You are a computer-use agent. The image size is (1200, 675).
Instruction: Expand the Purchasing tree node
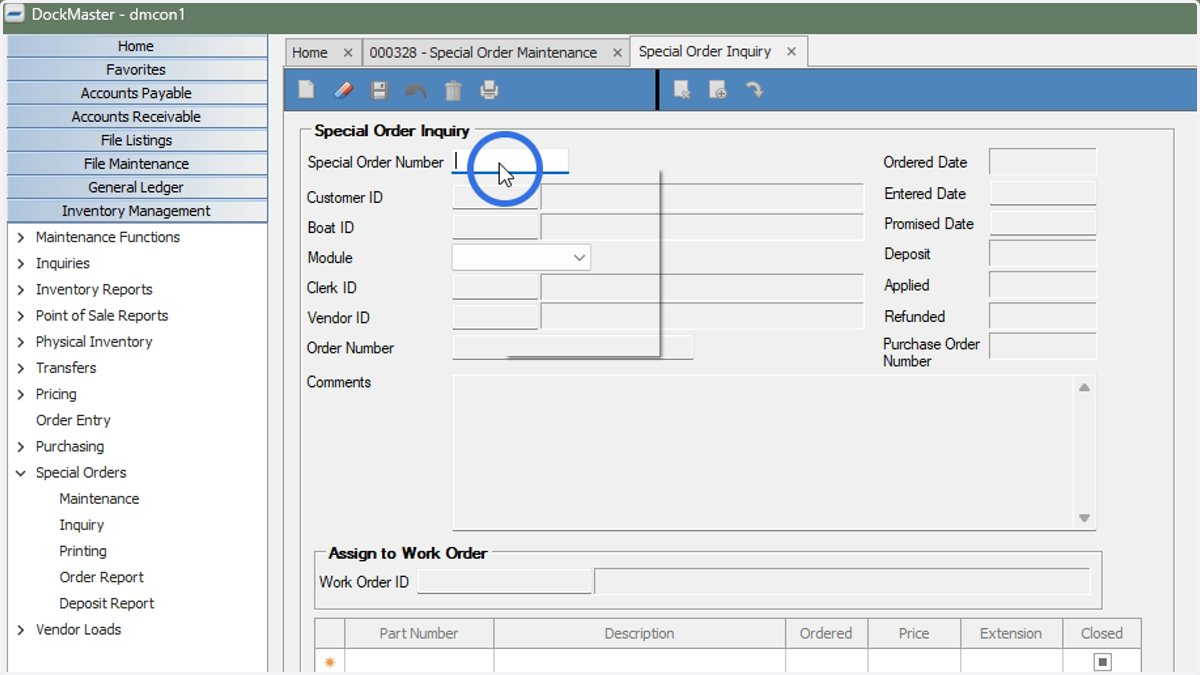tap(21, 446)
